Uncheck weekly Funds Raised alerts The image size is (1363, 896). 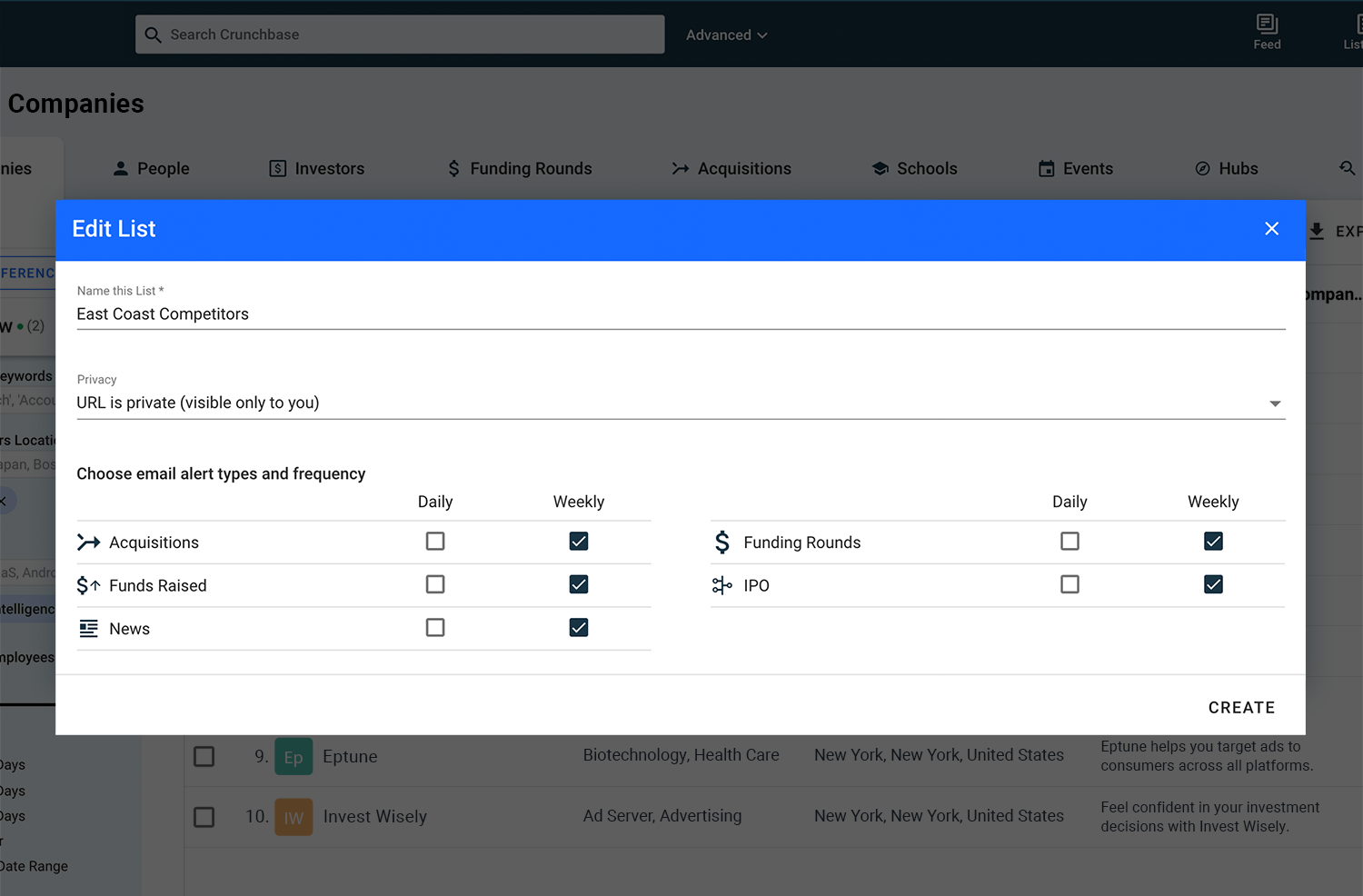pyautogui.click(x=579, y=584)
